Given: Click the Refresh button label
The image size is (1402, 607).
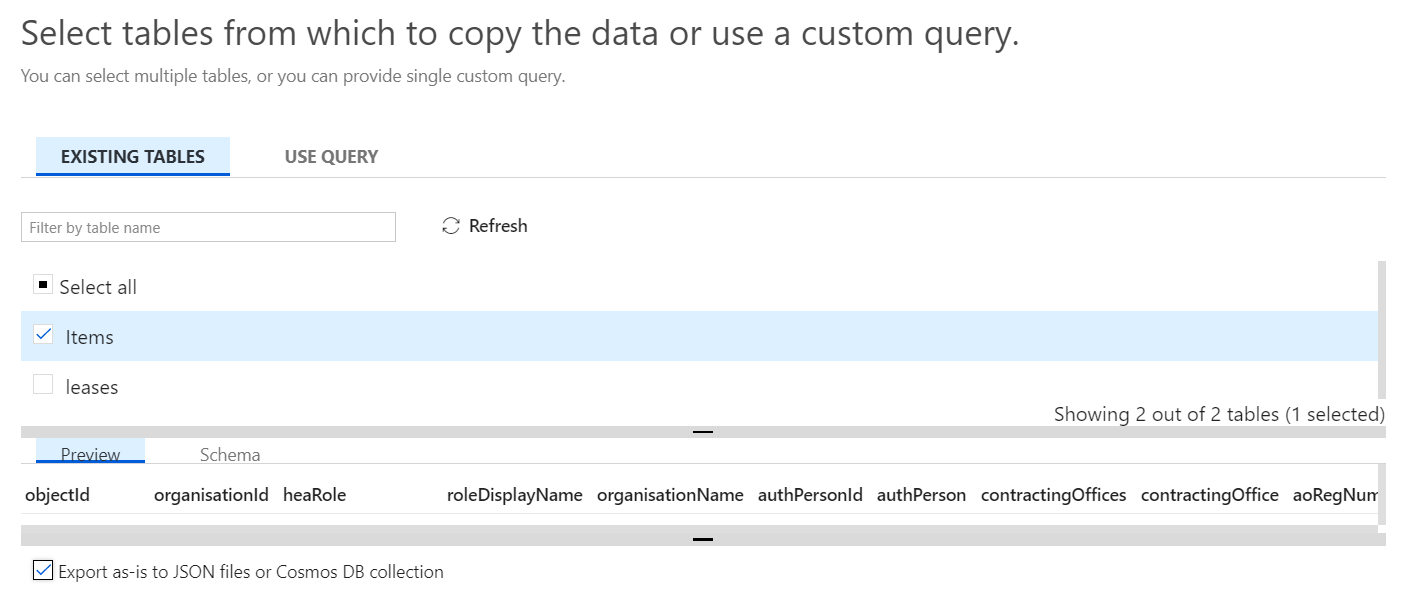Looking at the screenshot, I should [x=498, y=226].
